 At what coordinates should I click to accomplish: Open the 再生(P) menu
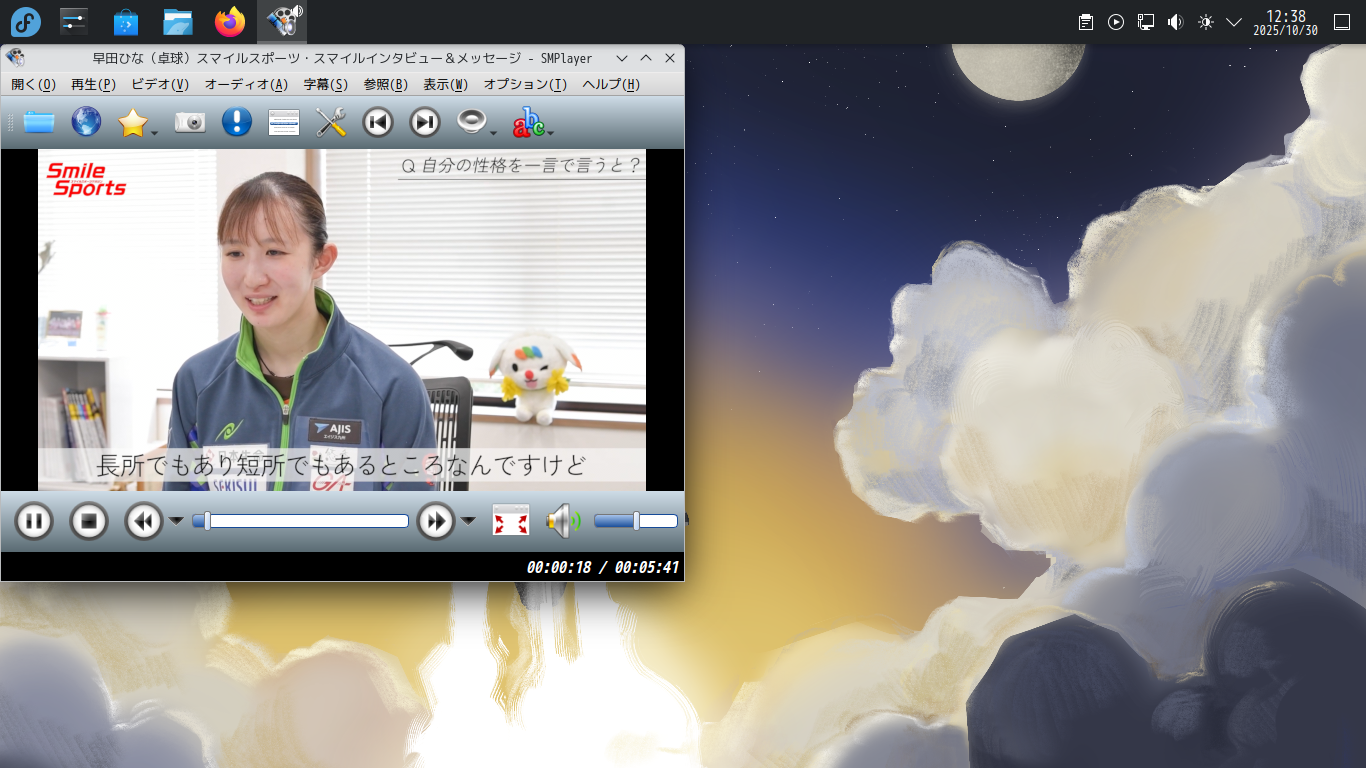94,85
